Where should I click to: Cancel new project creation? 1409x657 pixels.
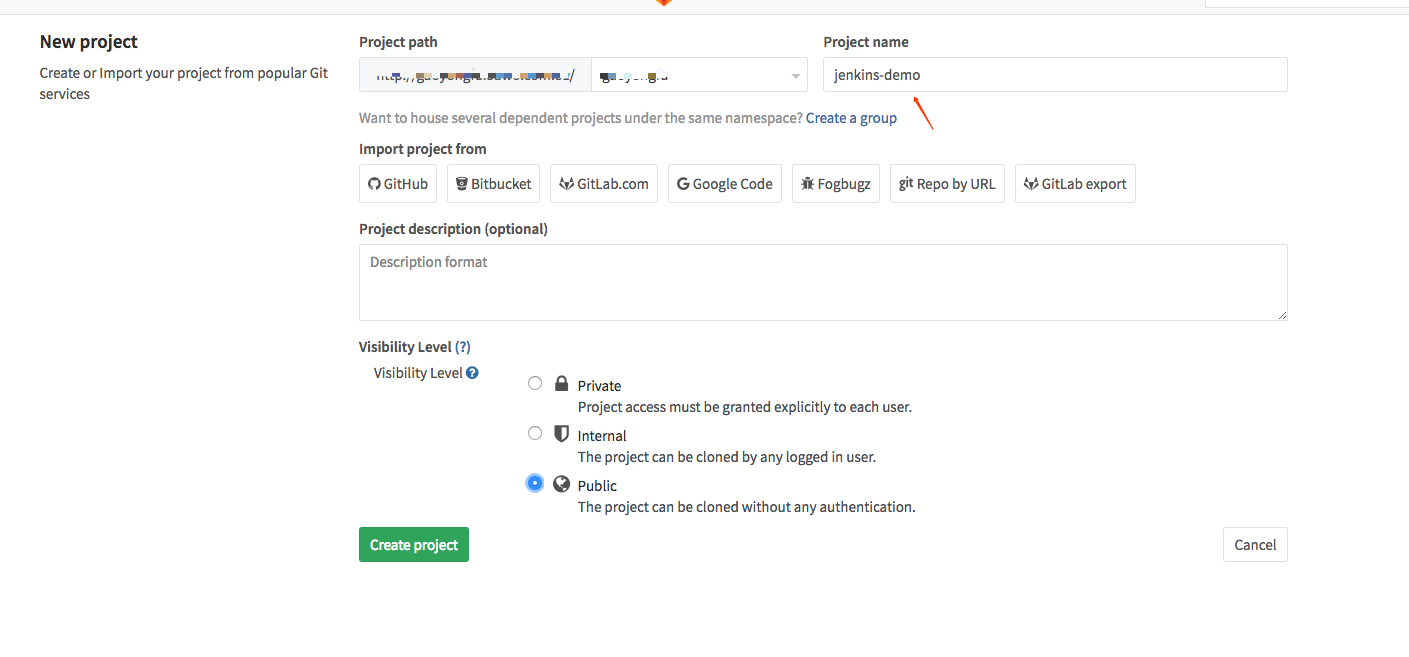[x=1255, y=545]
